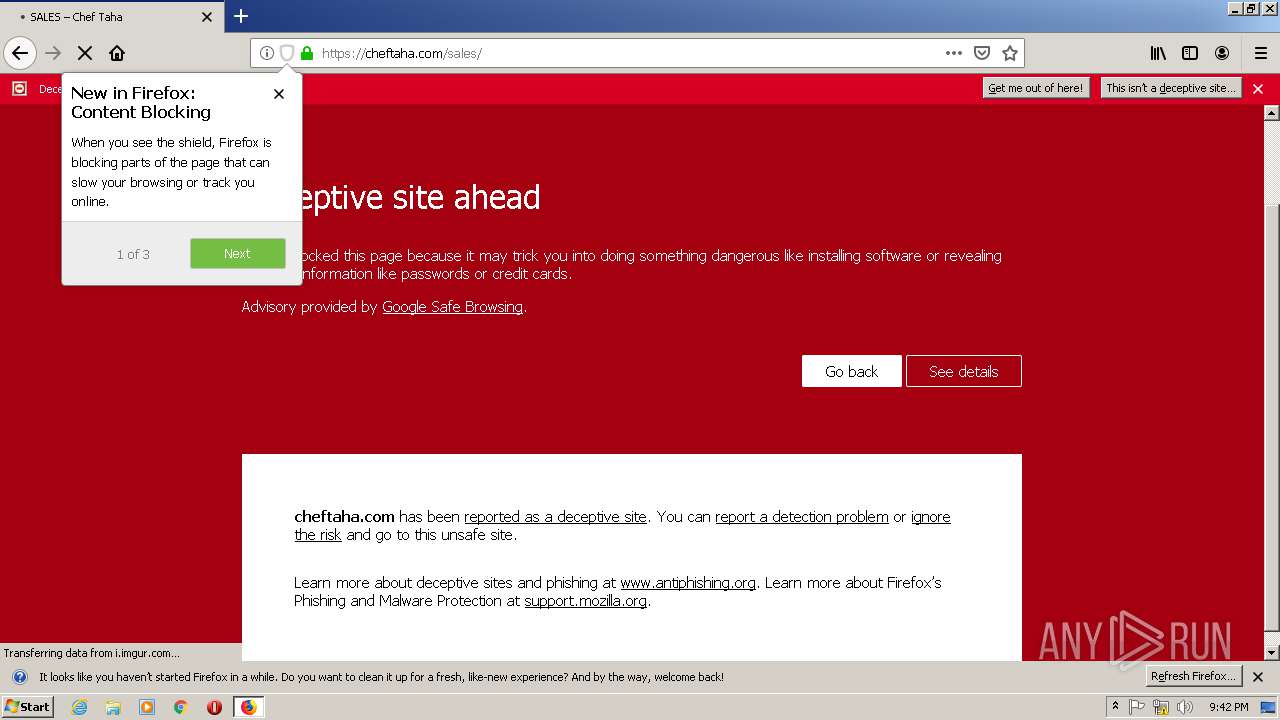
Task: Close the SALES – Chef Taha tab
Action: coord(207,17)
